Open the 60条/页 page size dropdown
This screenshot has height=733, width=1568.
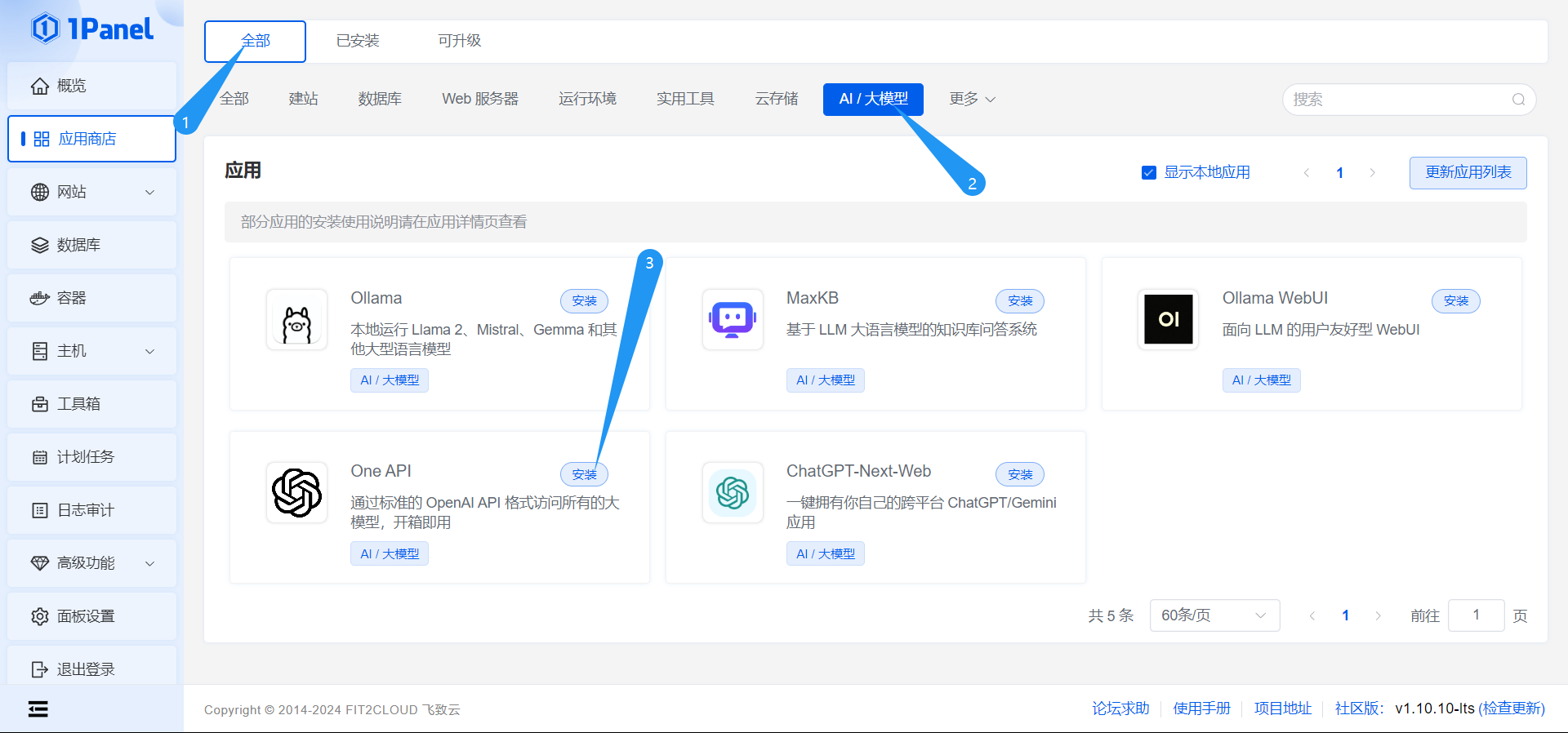click(x=1214, y=615)
